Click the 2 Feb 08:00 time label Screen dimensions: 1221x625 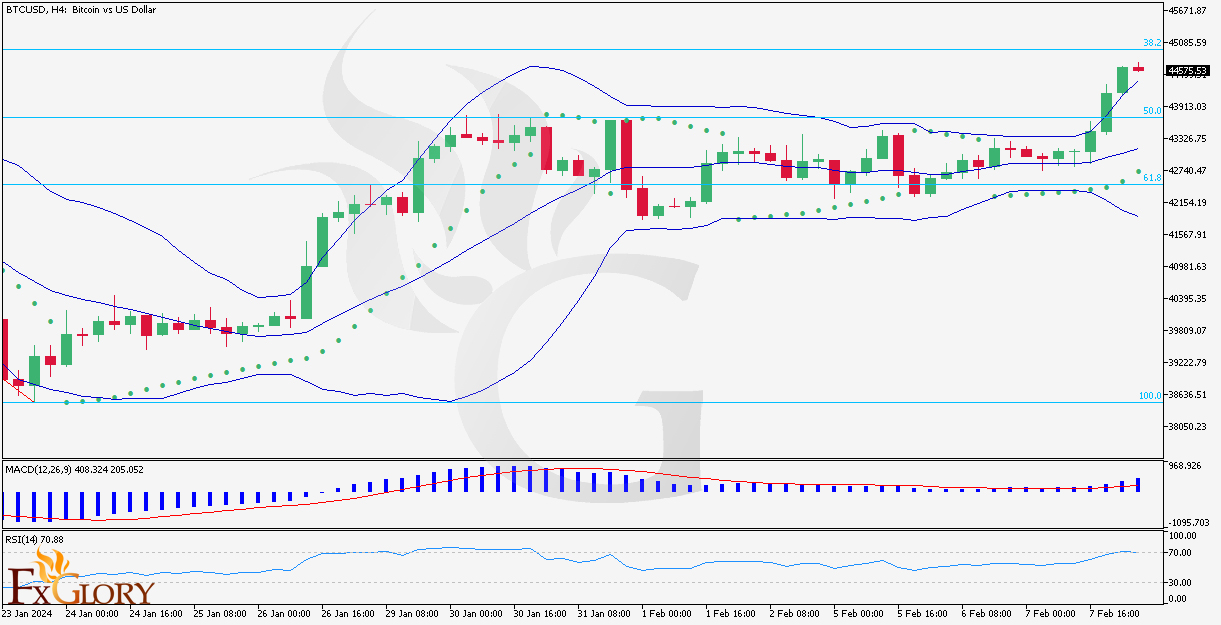click(797, 615)
